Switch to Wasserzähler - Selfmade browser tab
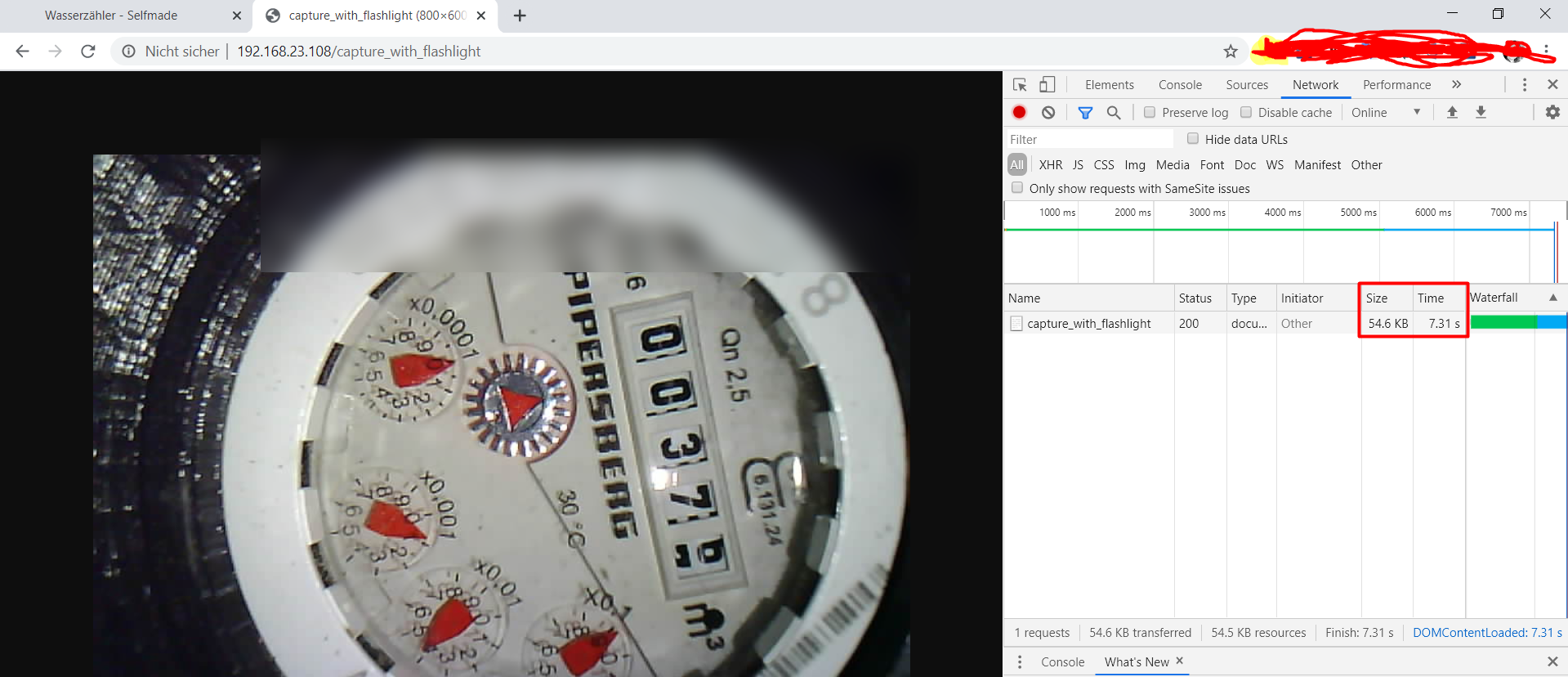 tap(111, 16)
